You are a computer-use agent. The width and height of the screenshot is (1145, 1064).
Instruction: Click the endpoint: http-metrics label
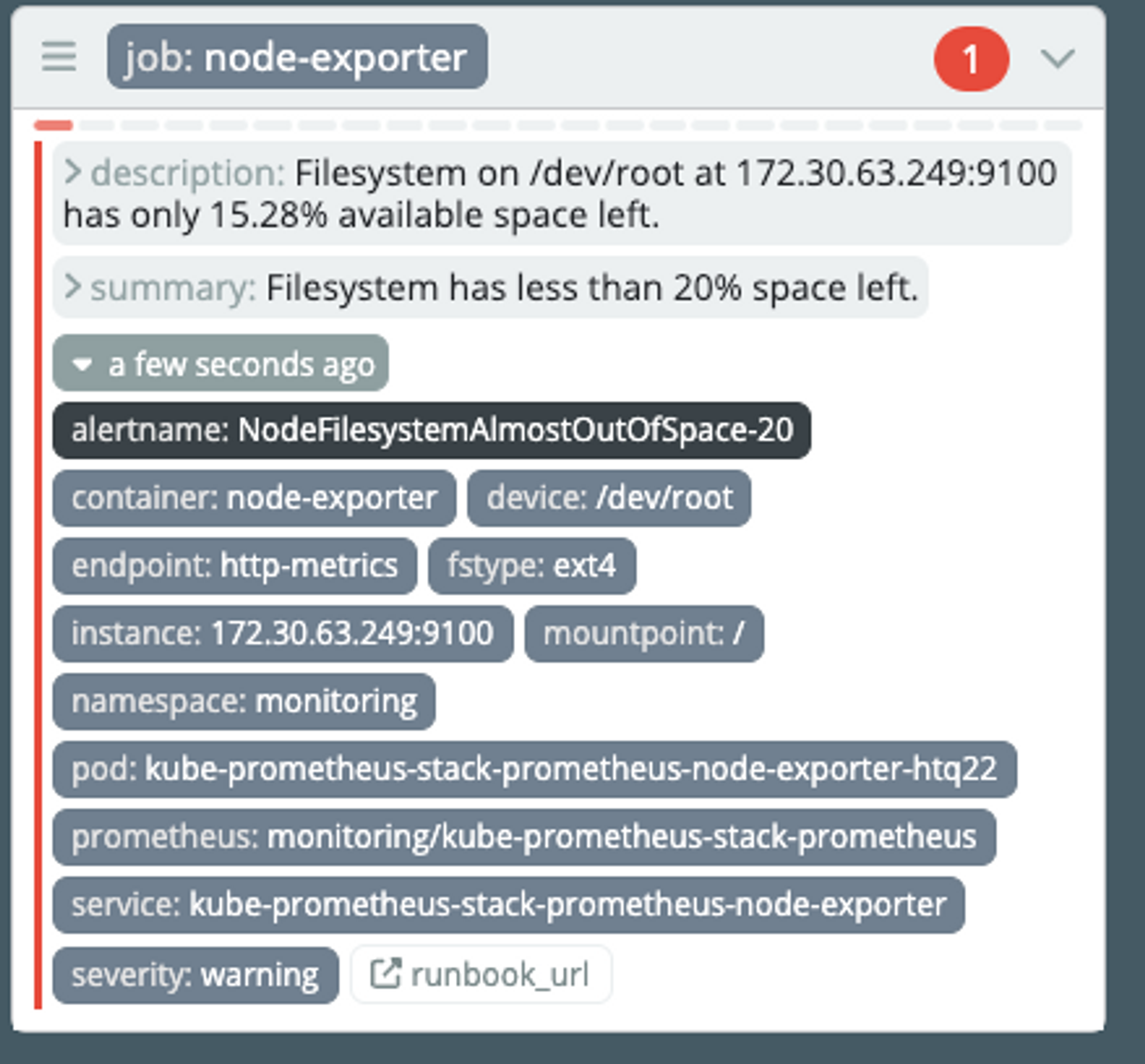(235, 565)
